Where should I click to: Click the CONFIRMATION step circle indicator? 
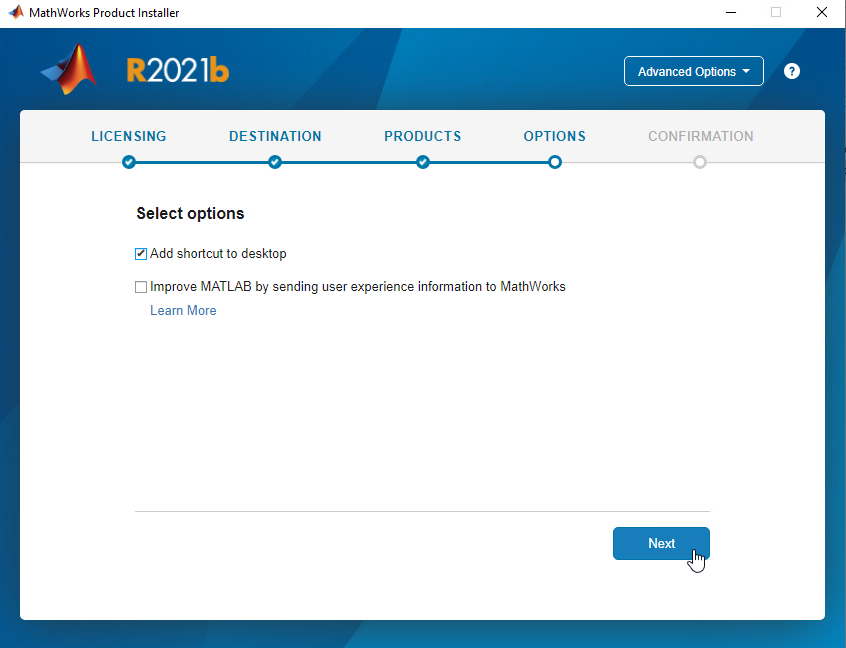[700, 161]
